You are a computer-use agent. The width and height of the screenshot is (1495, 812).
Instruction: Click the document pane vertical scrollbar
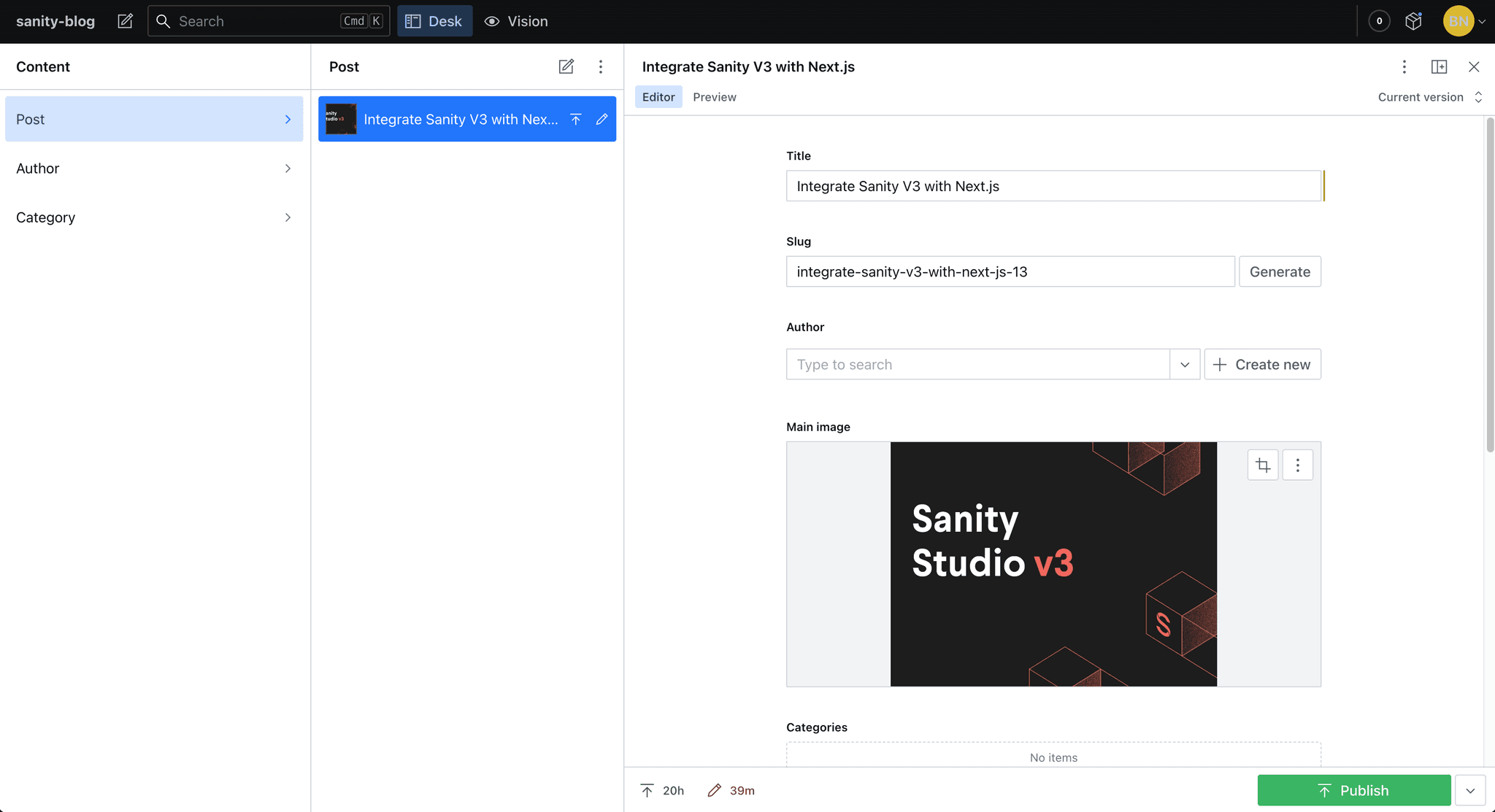pos(1490,285)
